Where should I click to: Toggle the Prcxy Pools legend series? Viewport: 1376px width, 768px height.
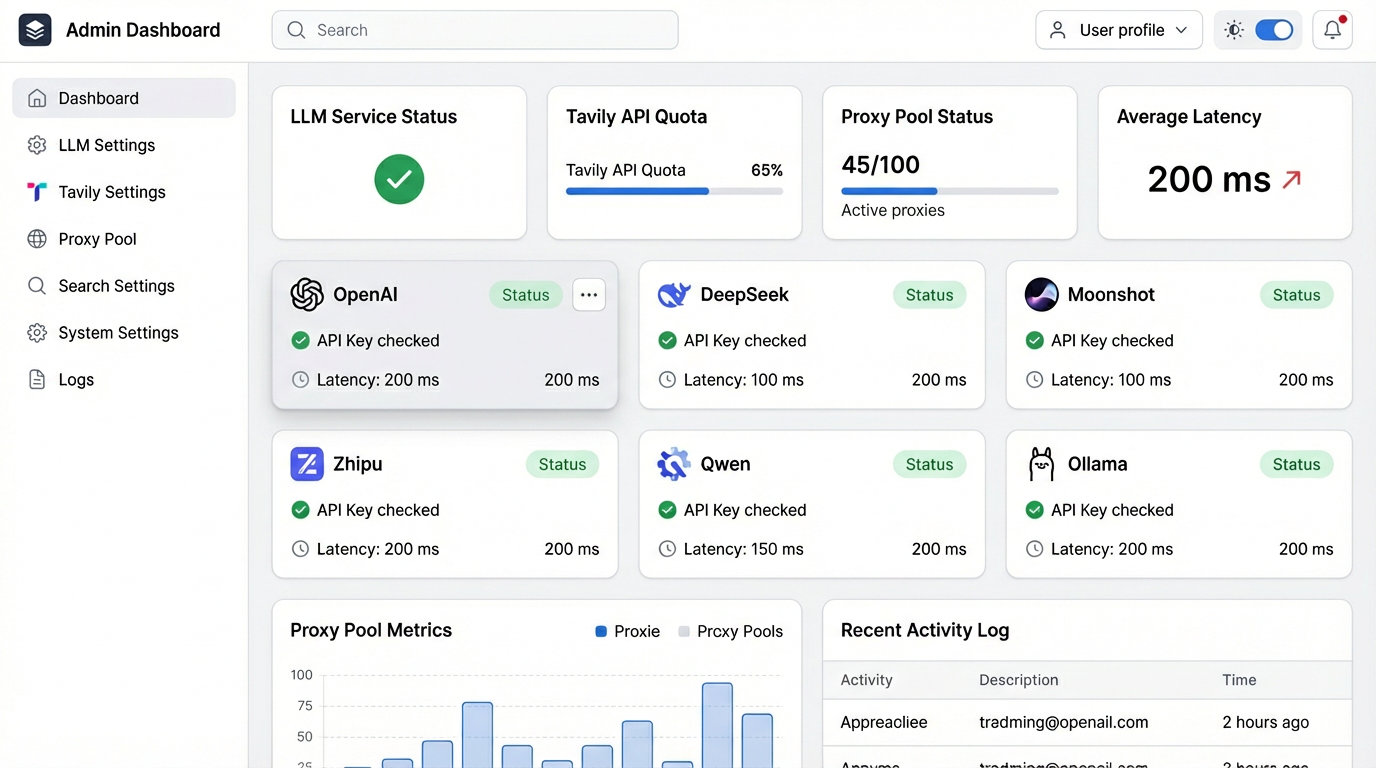tap(730, 631)
